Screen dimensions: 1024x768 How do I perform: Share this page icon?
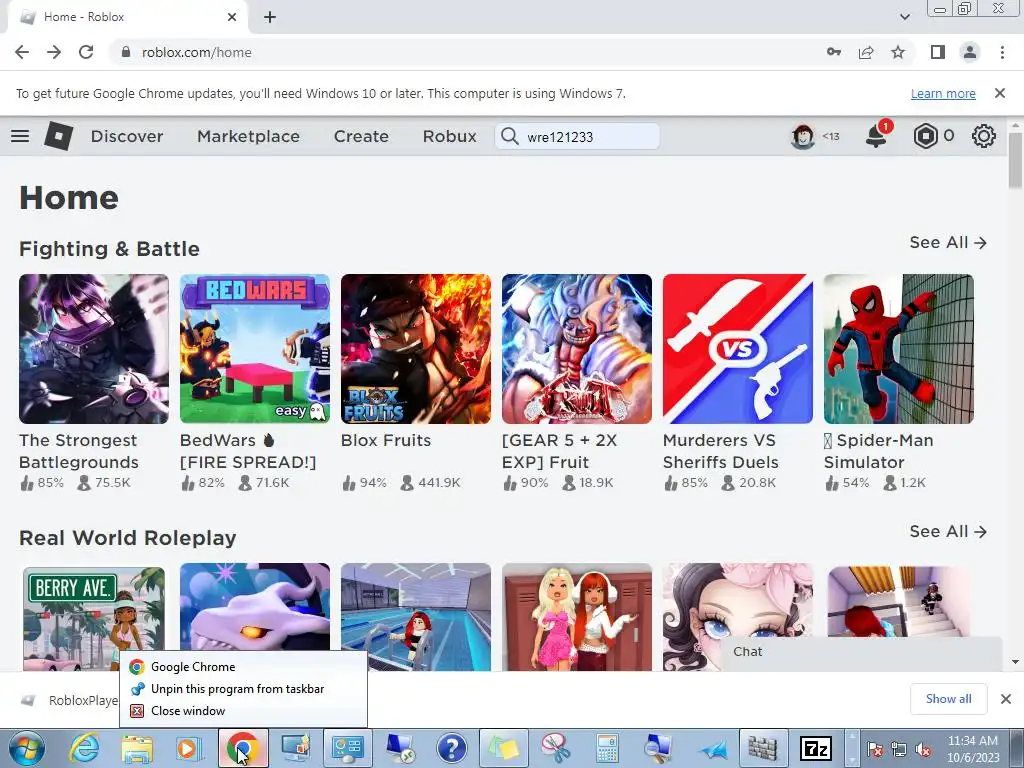click(866, 52)
